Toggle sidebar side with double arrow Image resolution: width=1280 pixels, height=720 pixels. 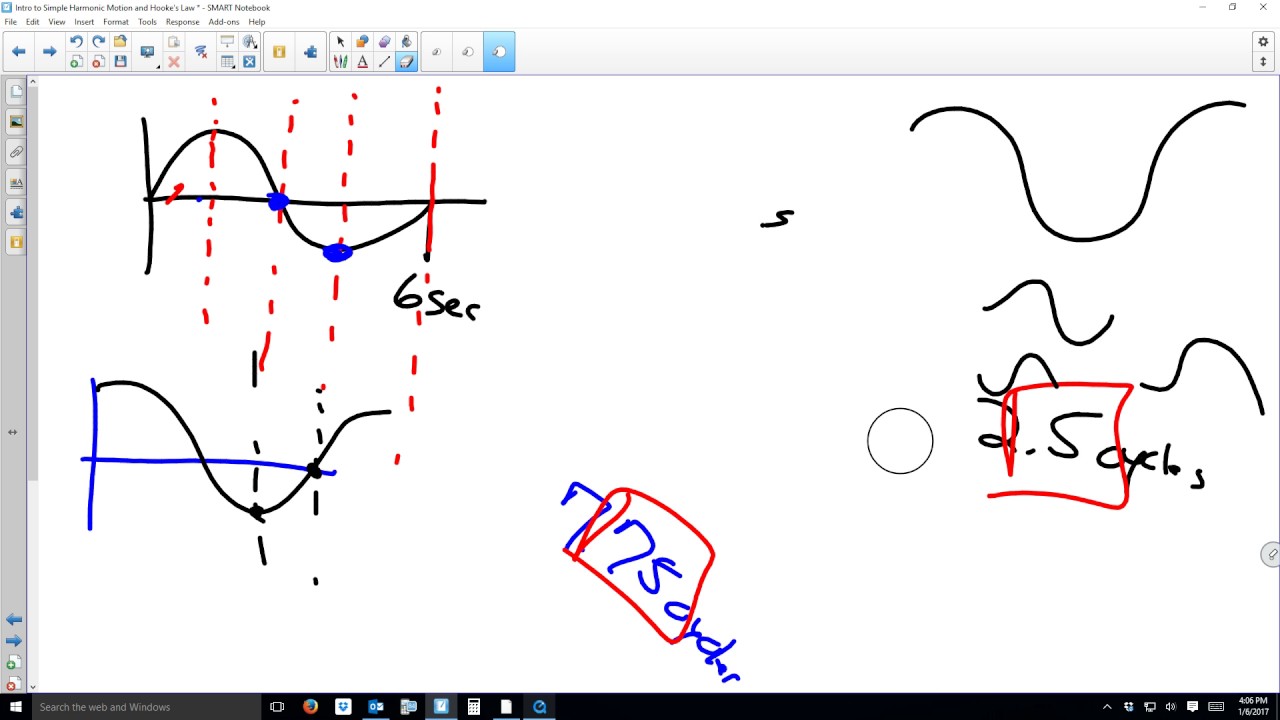(x=13, y=432)
